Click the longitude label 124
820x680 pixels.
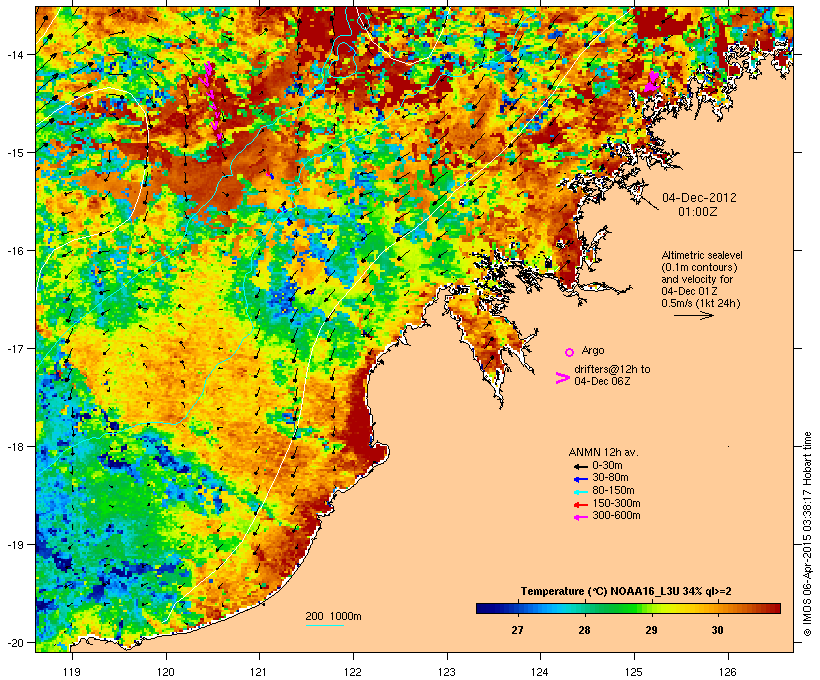(x=540, y=672)
